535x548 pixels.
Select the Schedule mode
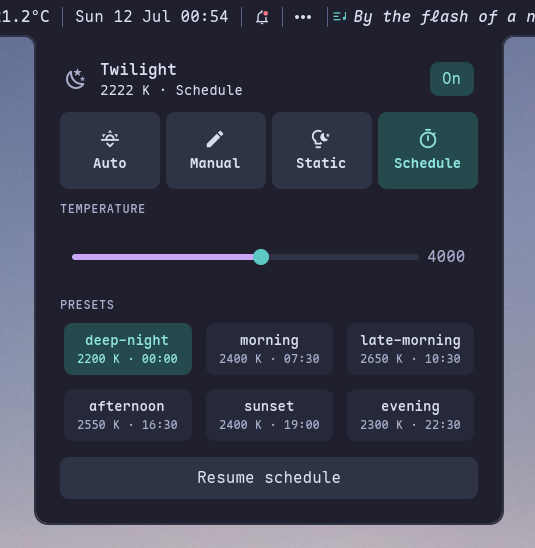pyautogui.click(x=428, y=151)
